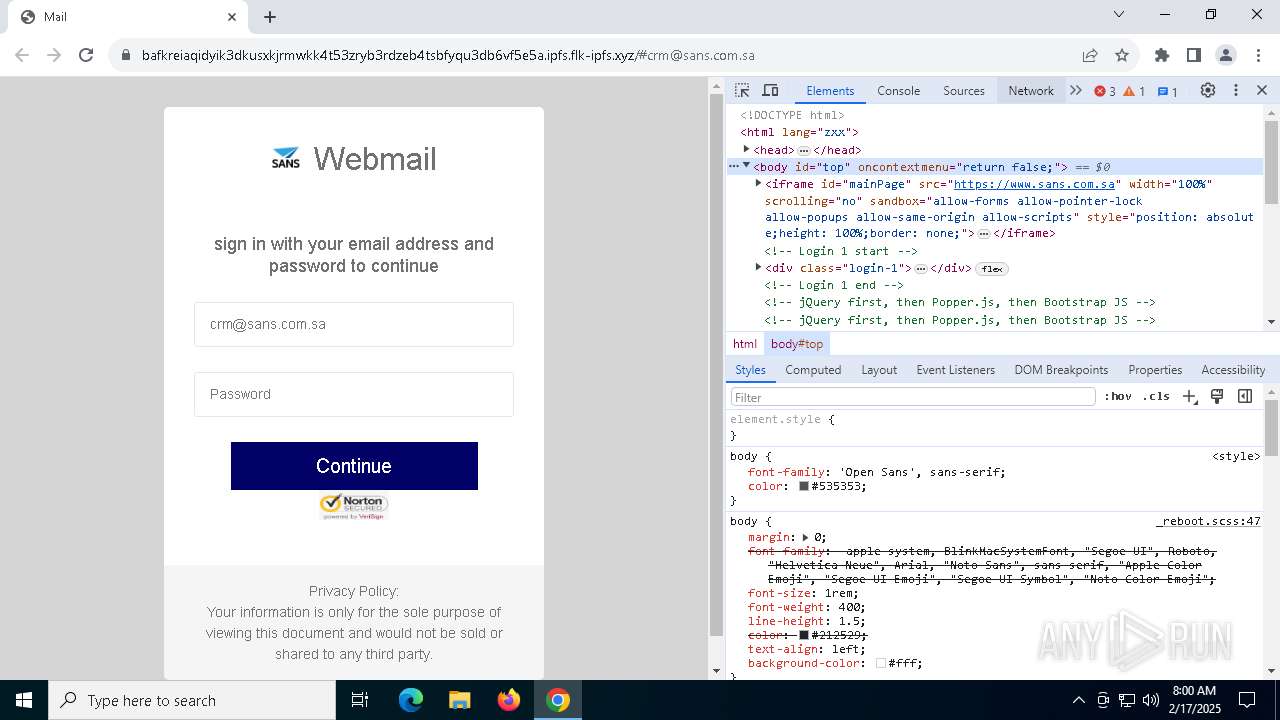The width and height of the screenshot is (1280, 720).
Task: Click the options dots beside body node
Action: (733, 166)
